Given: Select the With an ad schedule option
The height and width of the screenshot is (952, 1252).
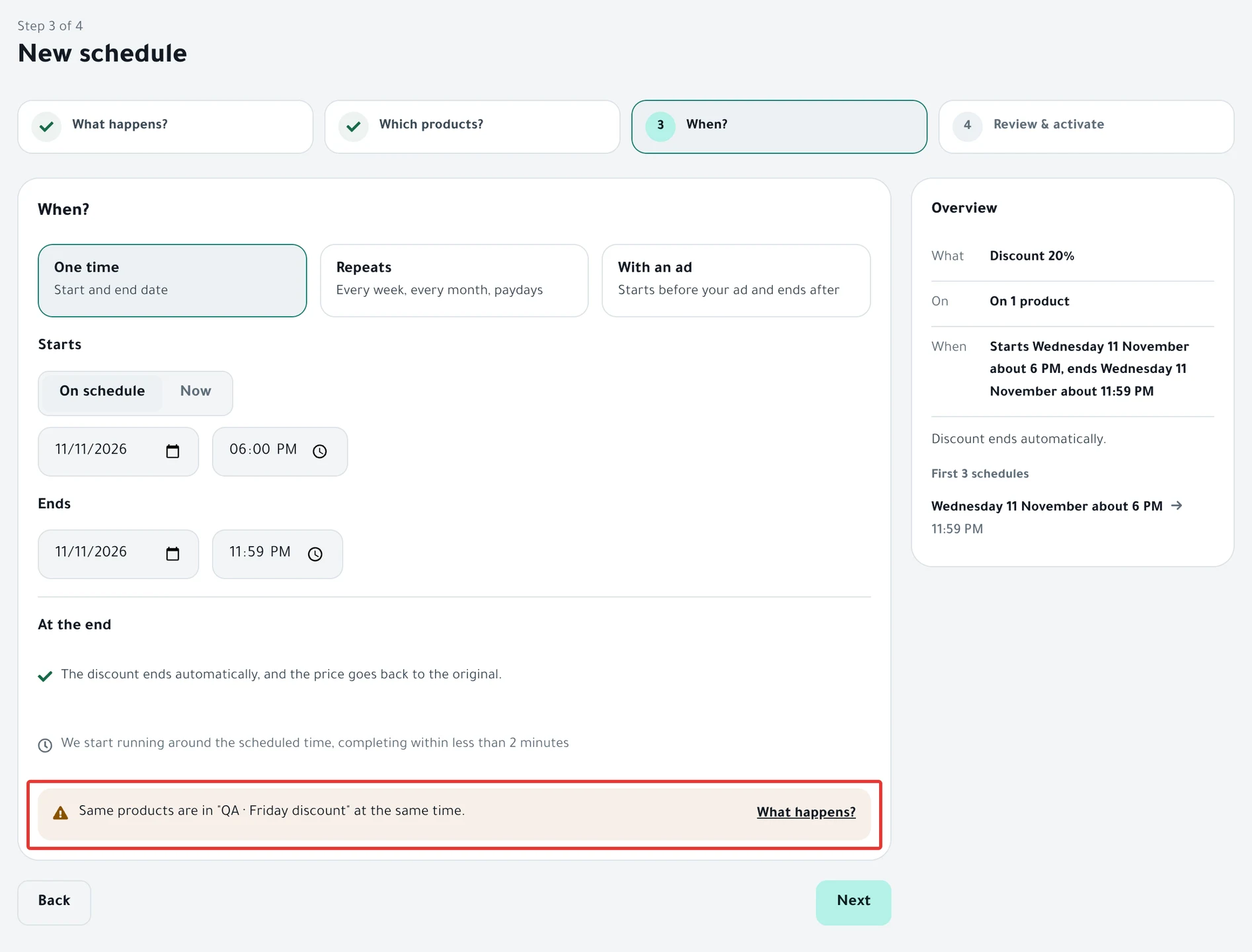Looking at the screenshot, I should tap(736, 280).
